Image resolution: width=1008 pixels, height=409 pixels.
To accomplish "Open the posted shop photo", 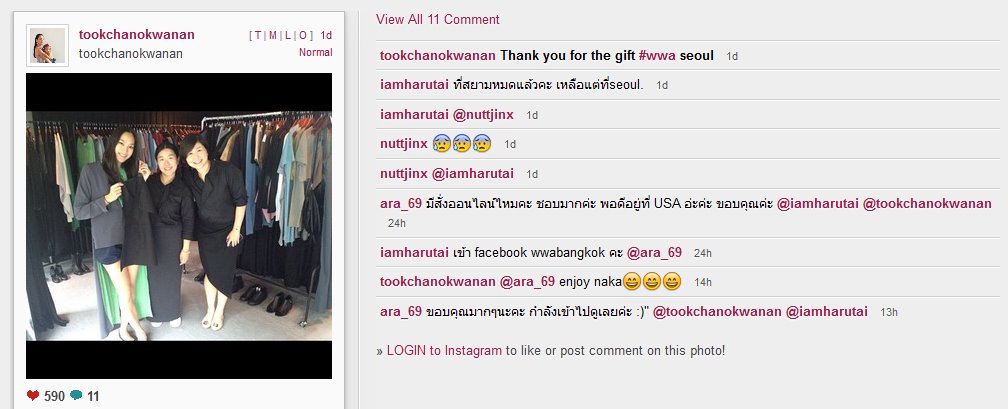I will pos(179,226).
